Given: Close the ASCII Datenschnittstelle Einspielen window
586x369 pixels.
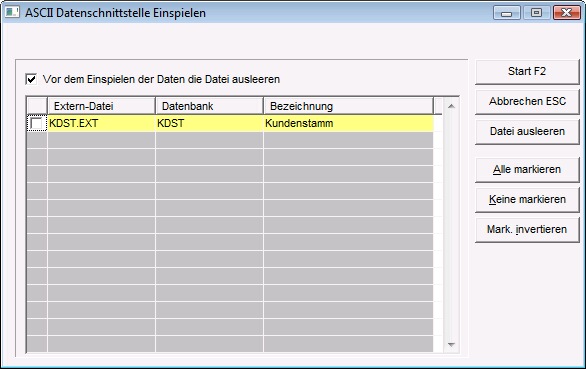Looking at the screenshot, I should (567, 13).
